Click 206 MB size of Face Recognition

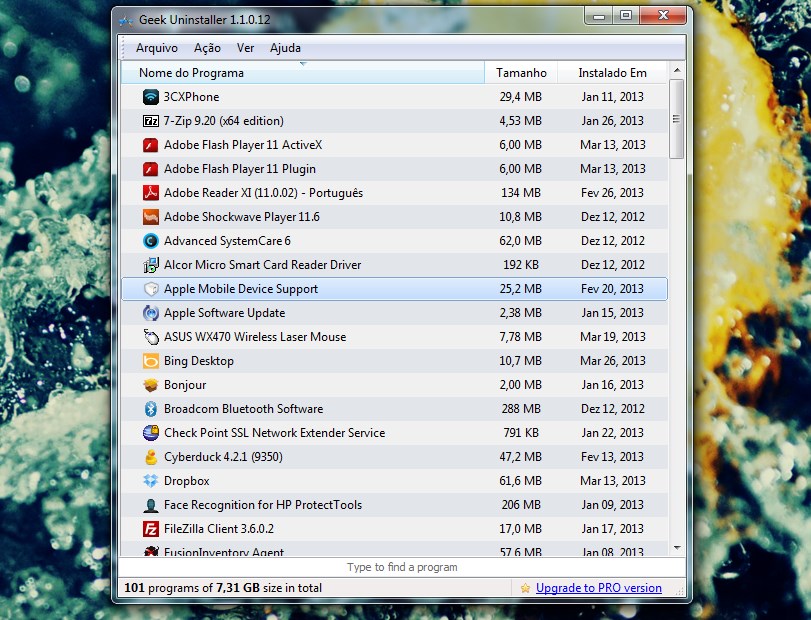click(x=520, y=505)
